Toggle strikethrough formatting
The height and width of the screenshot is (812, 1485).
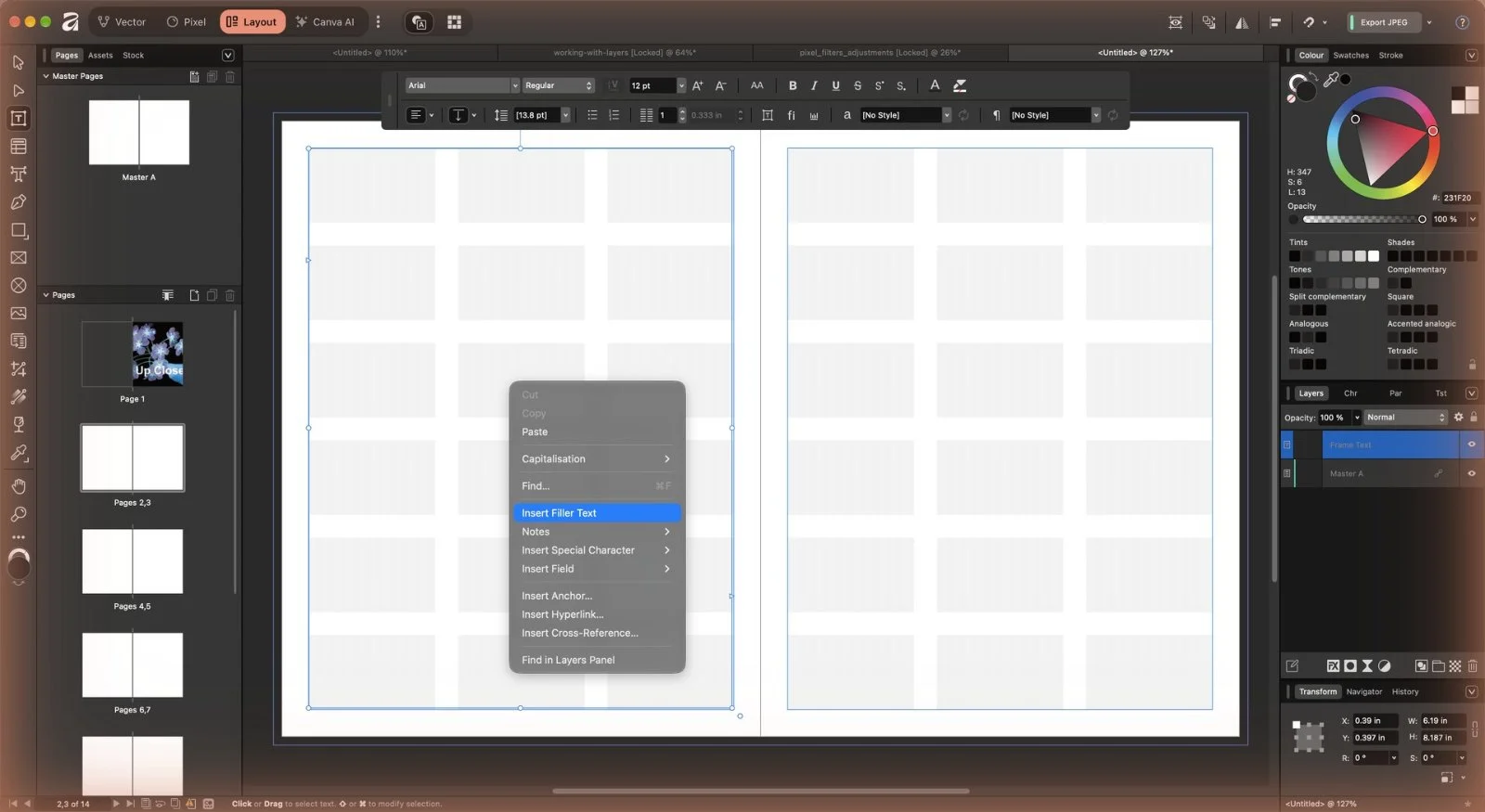[x=857, y=85]
